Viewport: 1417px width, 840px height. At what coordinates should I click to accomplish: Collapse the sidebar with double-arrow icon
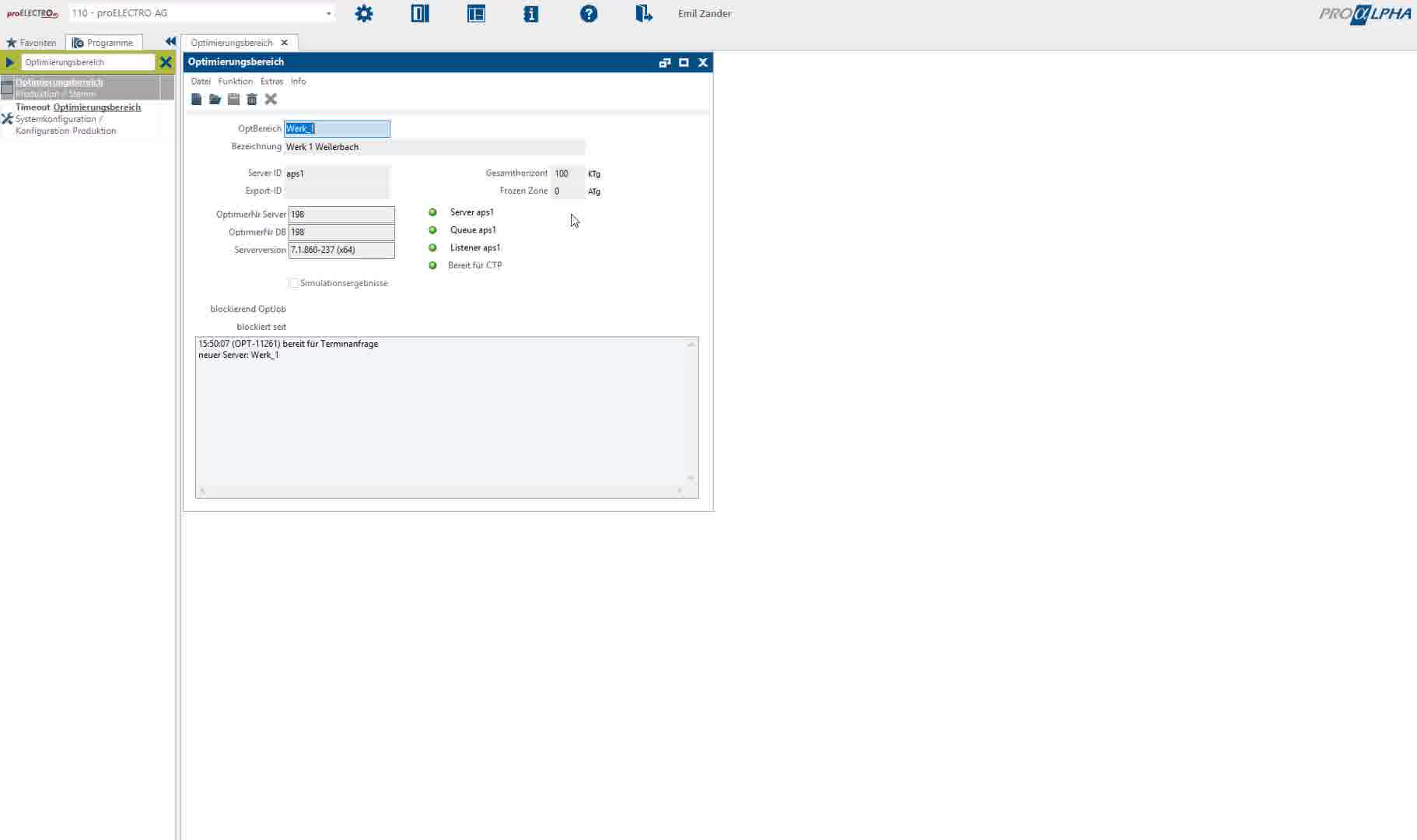(170, 42)
